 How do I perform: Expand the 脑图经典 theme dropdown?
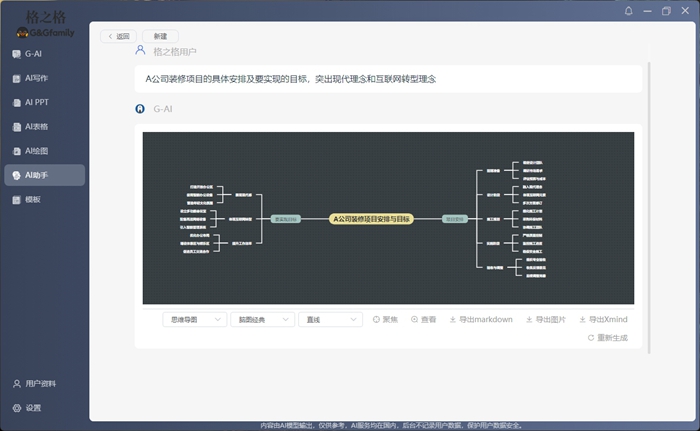[x=261, y=320]
